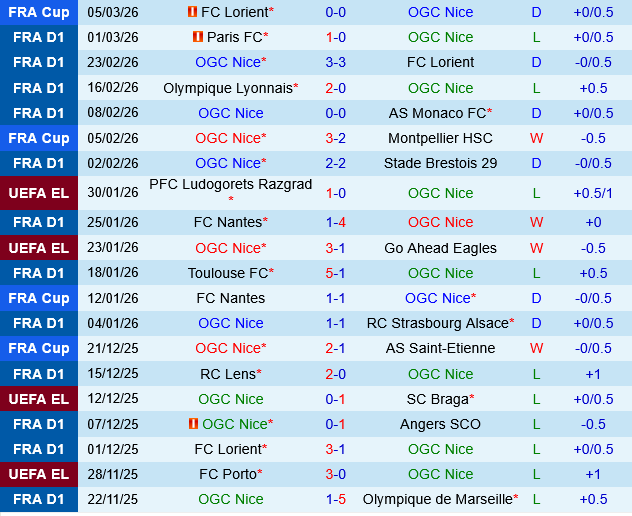Click the date 04/01/26

click(113, 323)
